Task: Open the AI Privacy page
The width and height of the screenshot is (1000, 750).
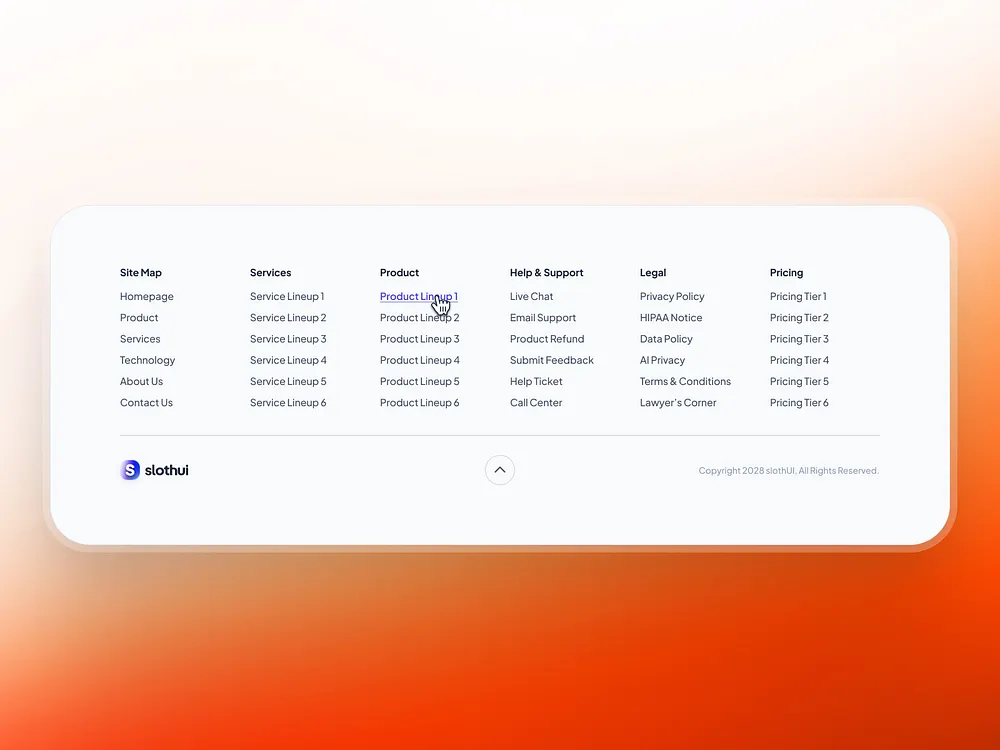Action: tap(662, 360)
